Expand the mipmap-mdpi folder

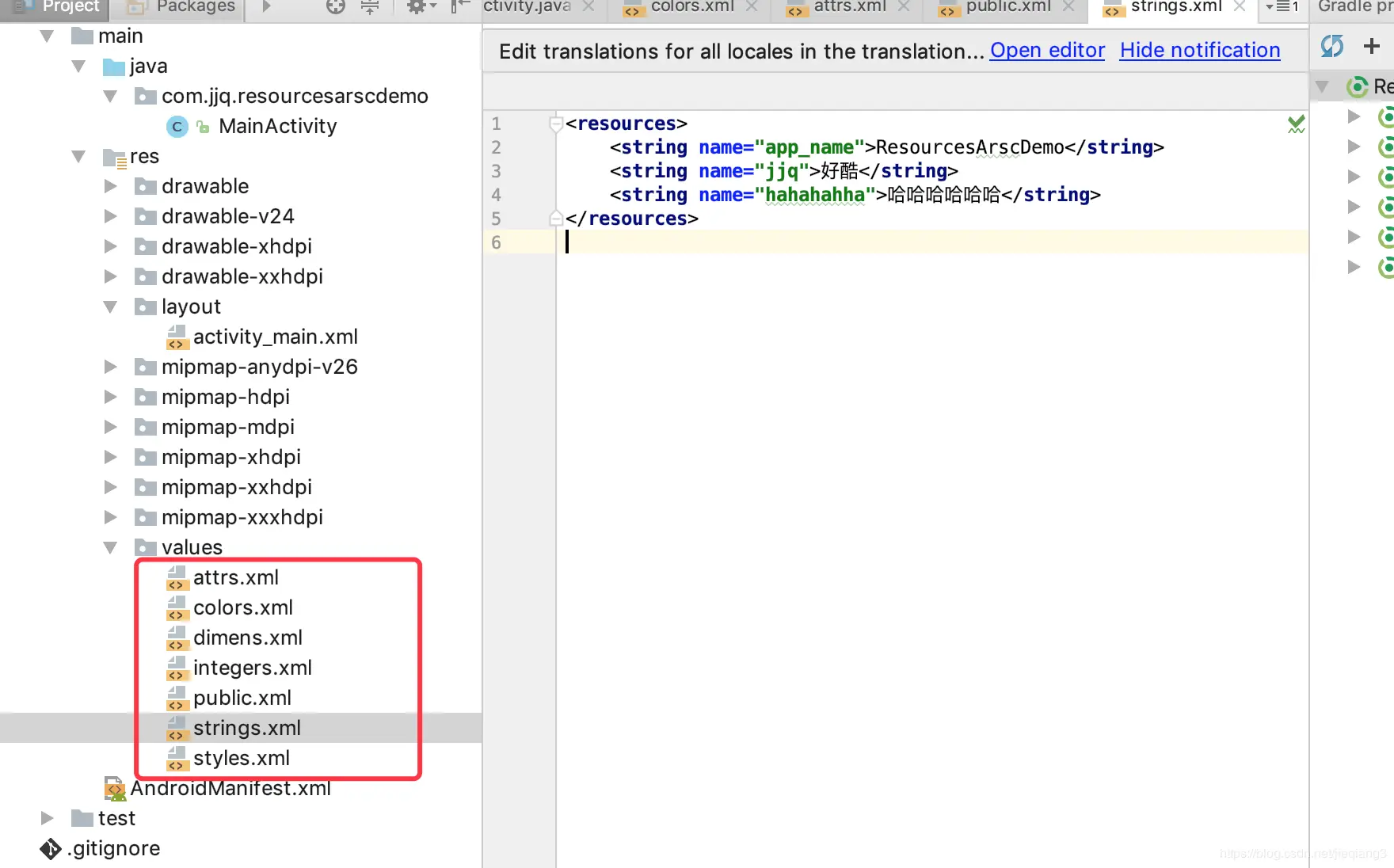point(110,428)
